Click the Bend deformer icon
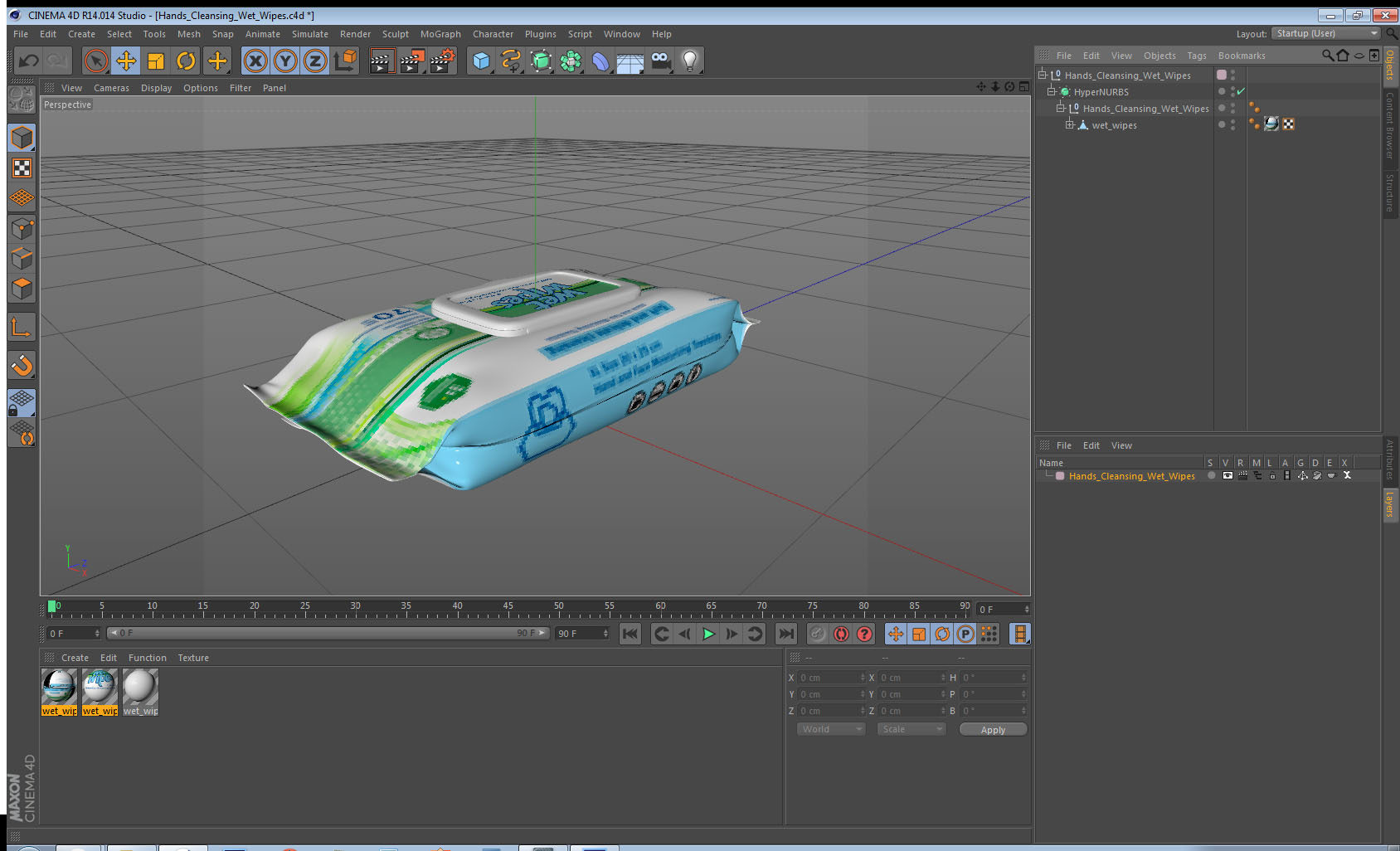Screen dimensions: 1400x851 point(600,61)
